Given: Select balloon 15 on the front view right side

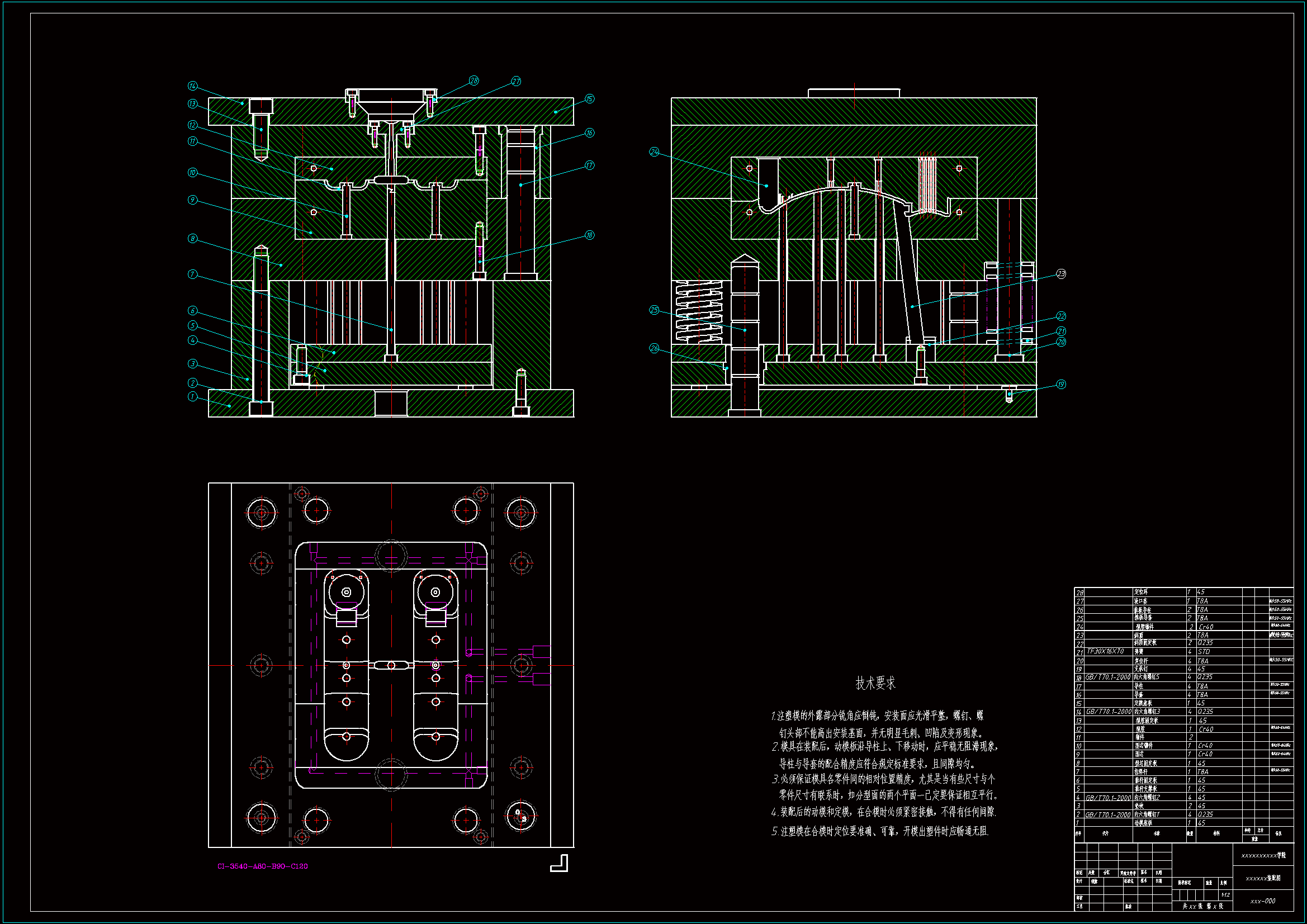Looking at the screenshot, I should [x=589, y=99].
